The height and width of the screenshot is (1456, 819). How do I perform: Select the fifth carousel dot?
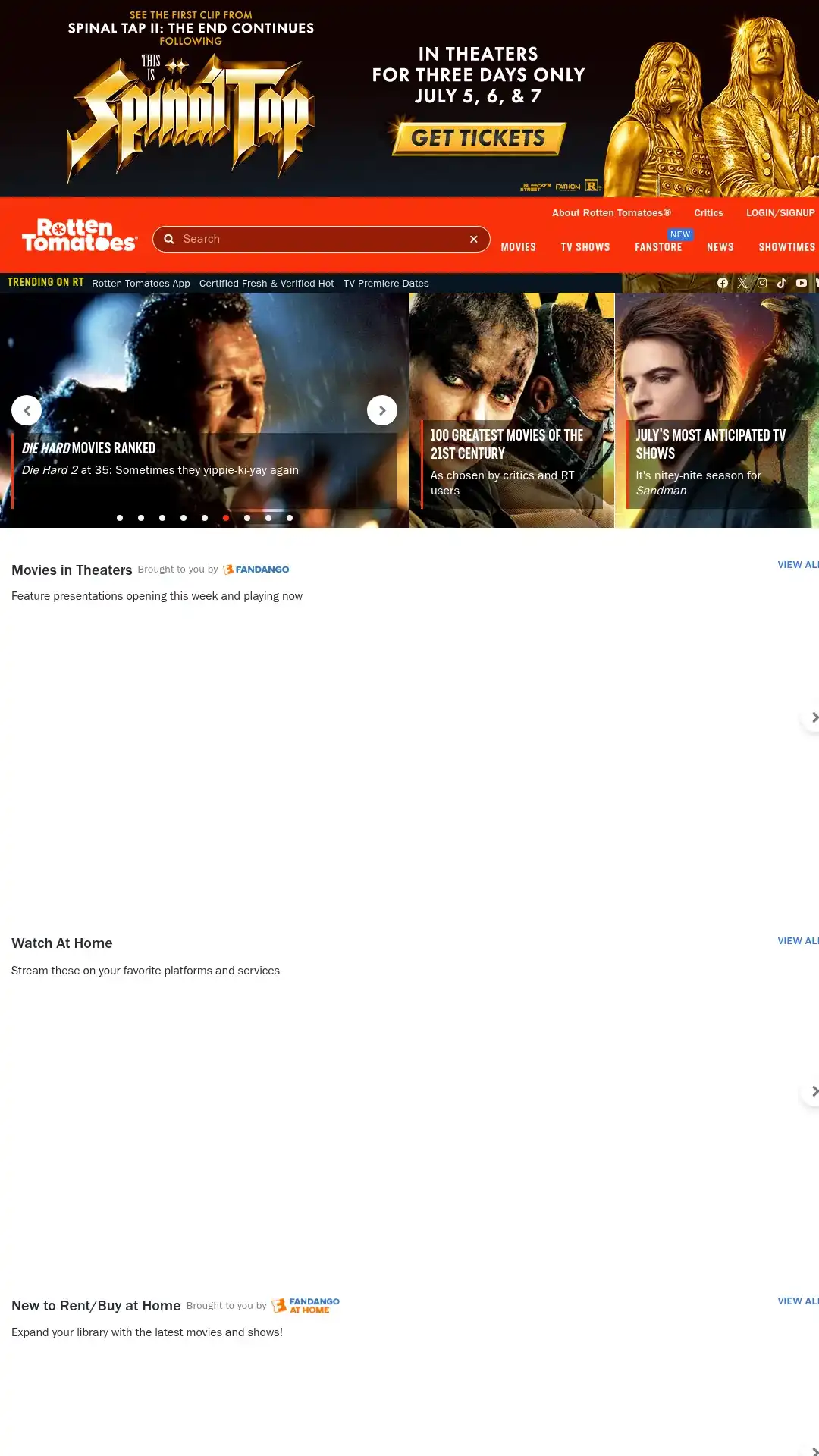click(205, 518)
